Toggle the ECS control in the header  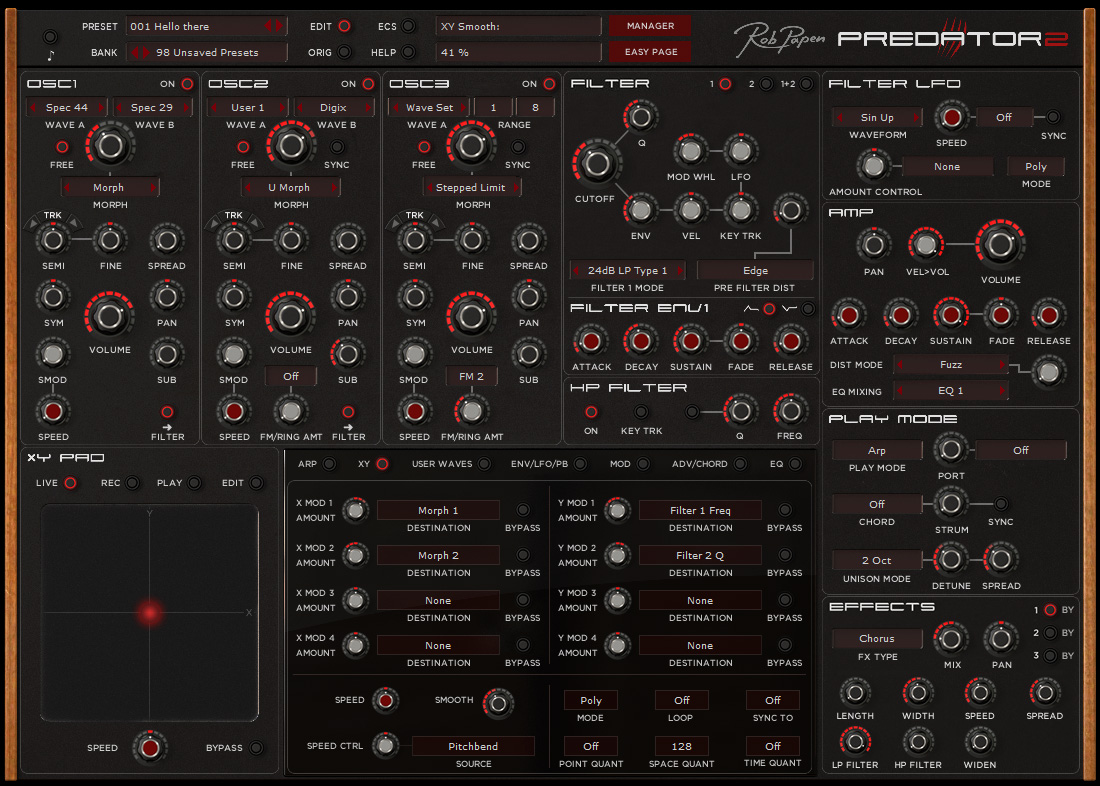pyautogui.click(x=407, y=26)
